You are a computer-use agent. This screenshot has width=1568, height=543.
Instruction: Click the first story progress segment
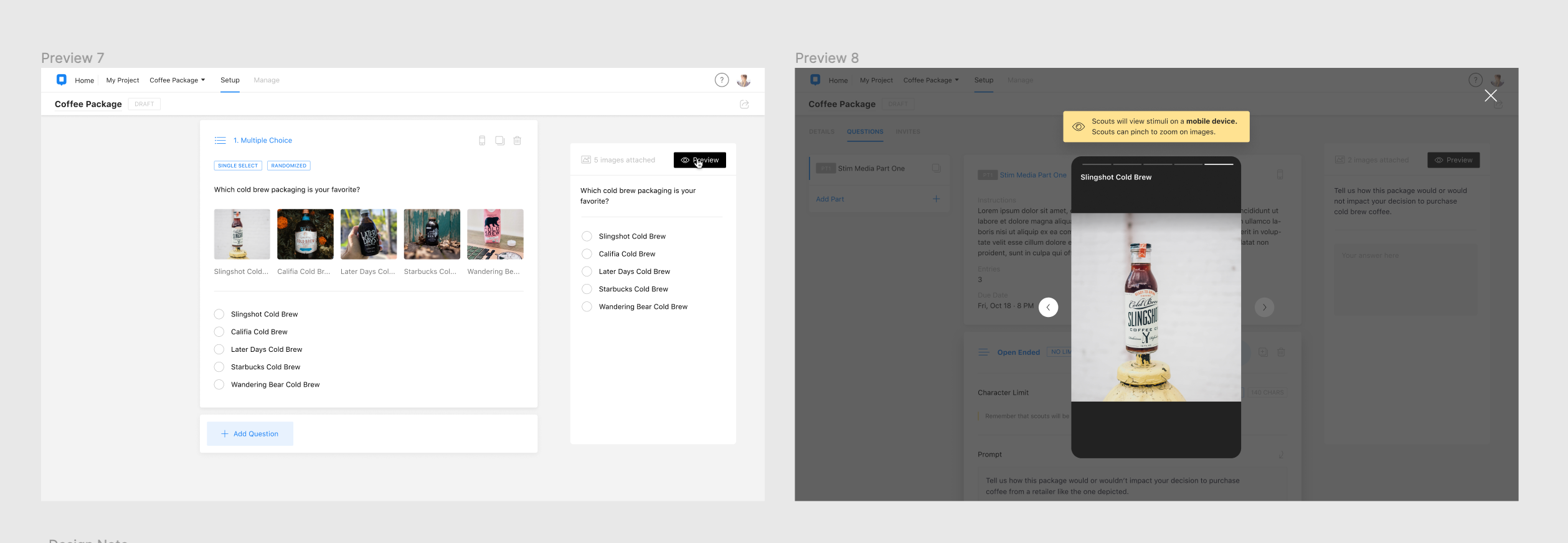click(1097, 164)
